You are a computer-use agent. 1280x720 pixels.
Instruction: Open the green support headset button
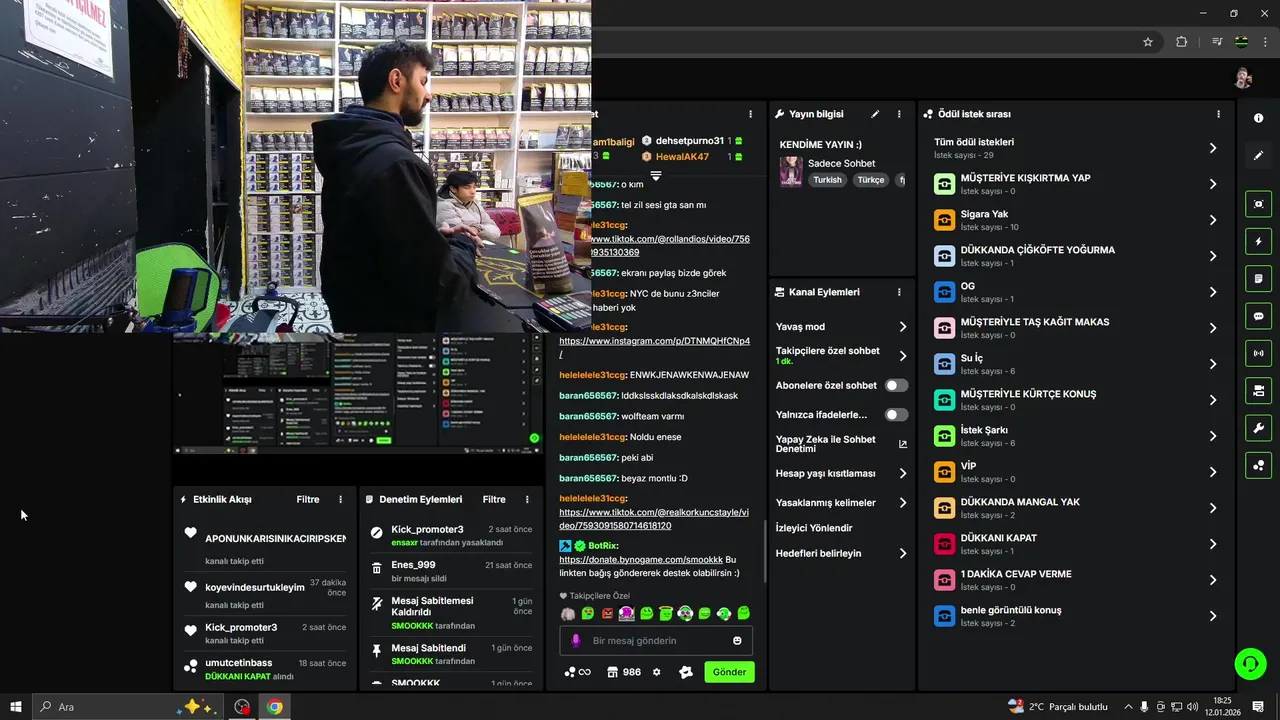1249,663
